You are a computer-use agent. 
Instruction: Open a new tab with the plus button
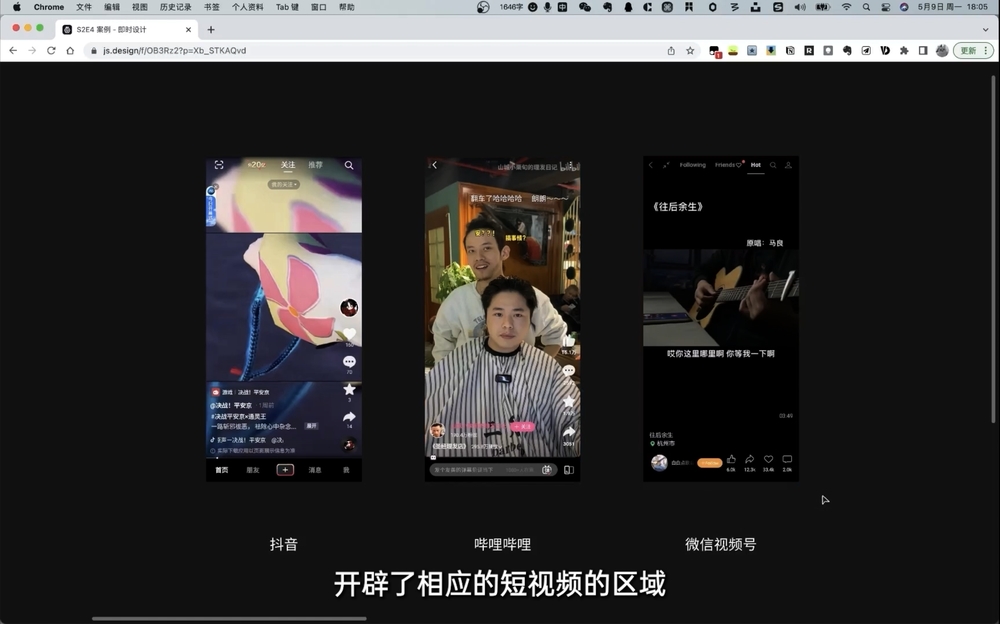[211, 29]
